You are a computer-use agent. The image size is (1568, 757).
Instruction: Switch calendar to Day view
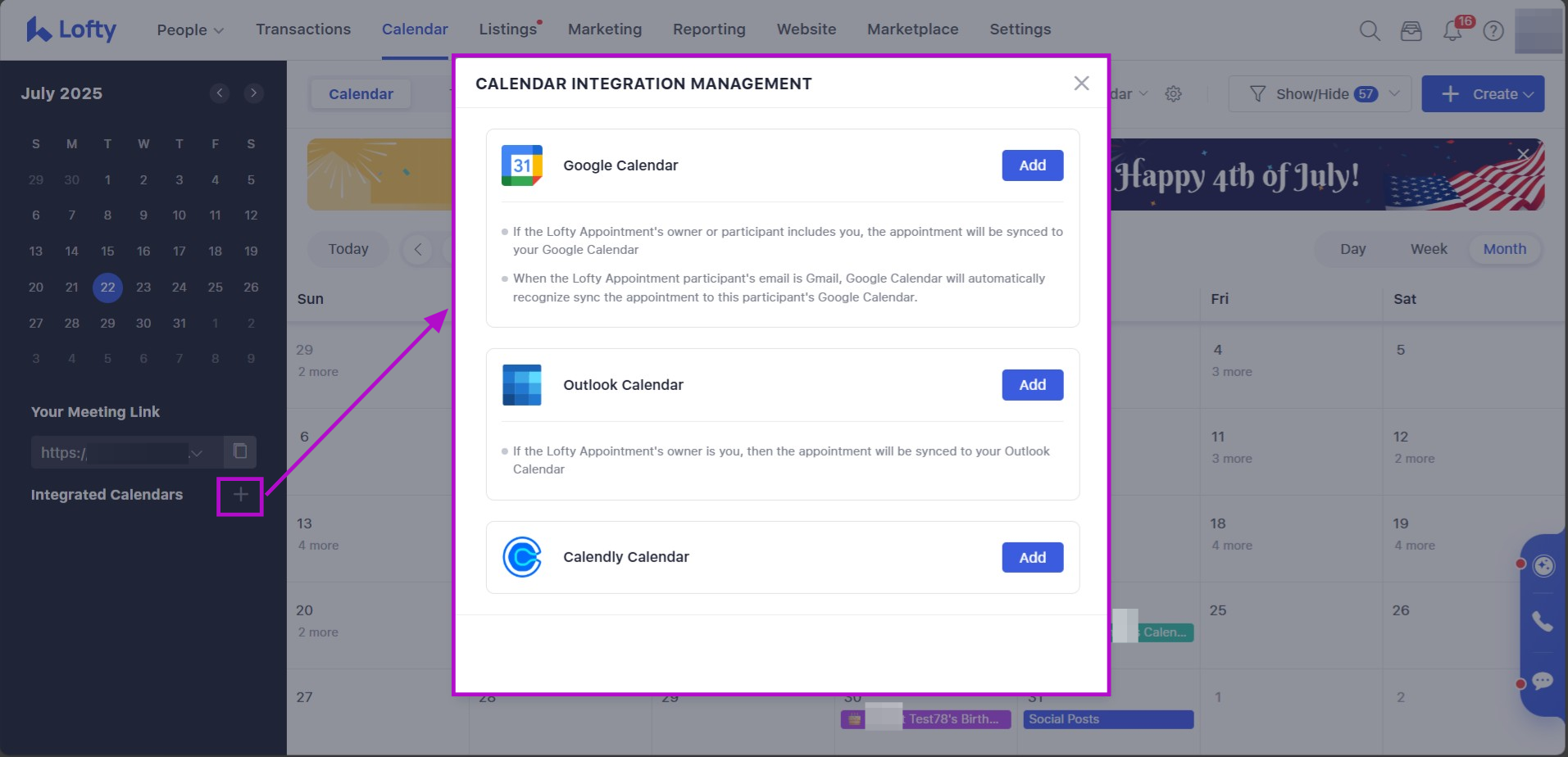(1352, 249)
